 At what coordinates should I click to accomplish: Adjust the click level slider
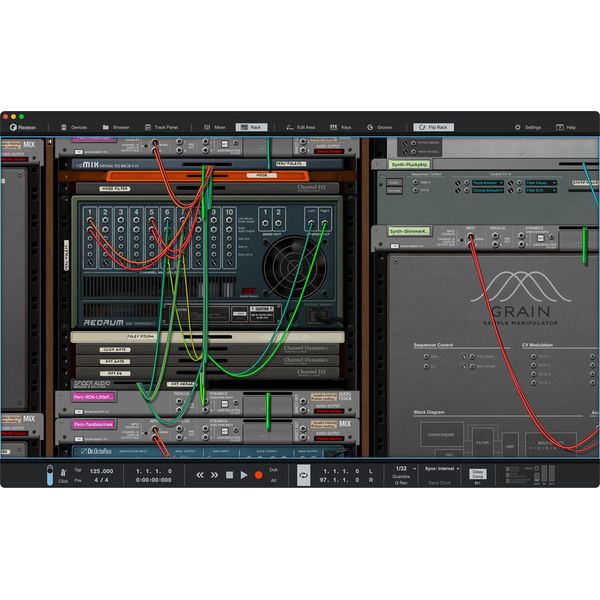[x=50, y=475]
